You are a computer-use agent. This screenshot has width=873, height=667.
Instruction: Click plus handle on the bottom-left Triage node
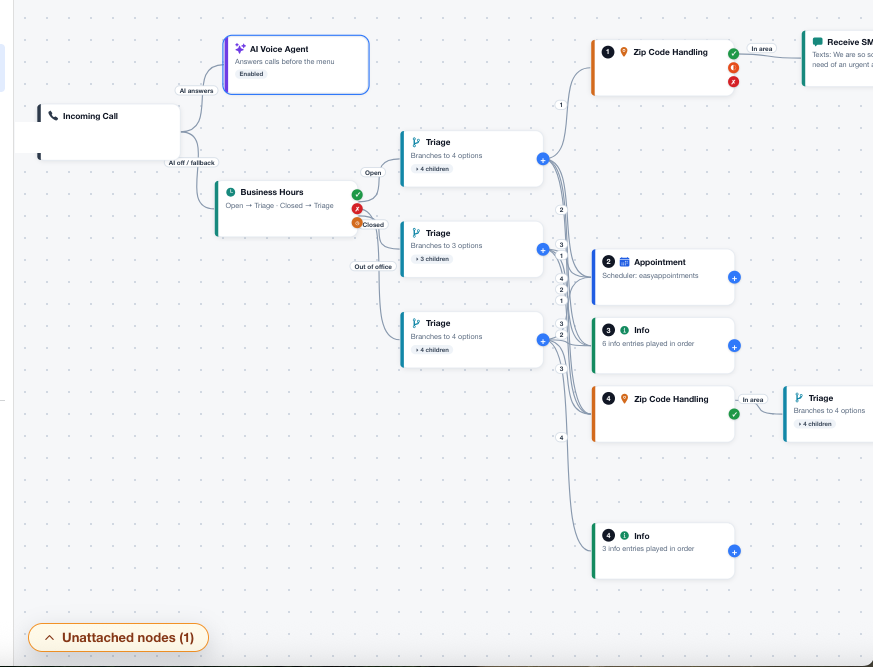pos(543,341)
